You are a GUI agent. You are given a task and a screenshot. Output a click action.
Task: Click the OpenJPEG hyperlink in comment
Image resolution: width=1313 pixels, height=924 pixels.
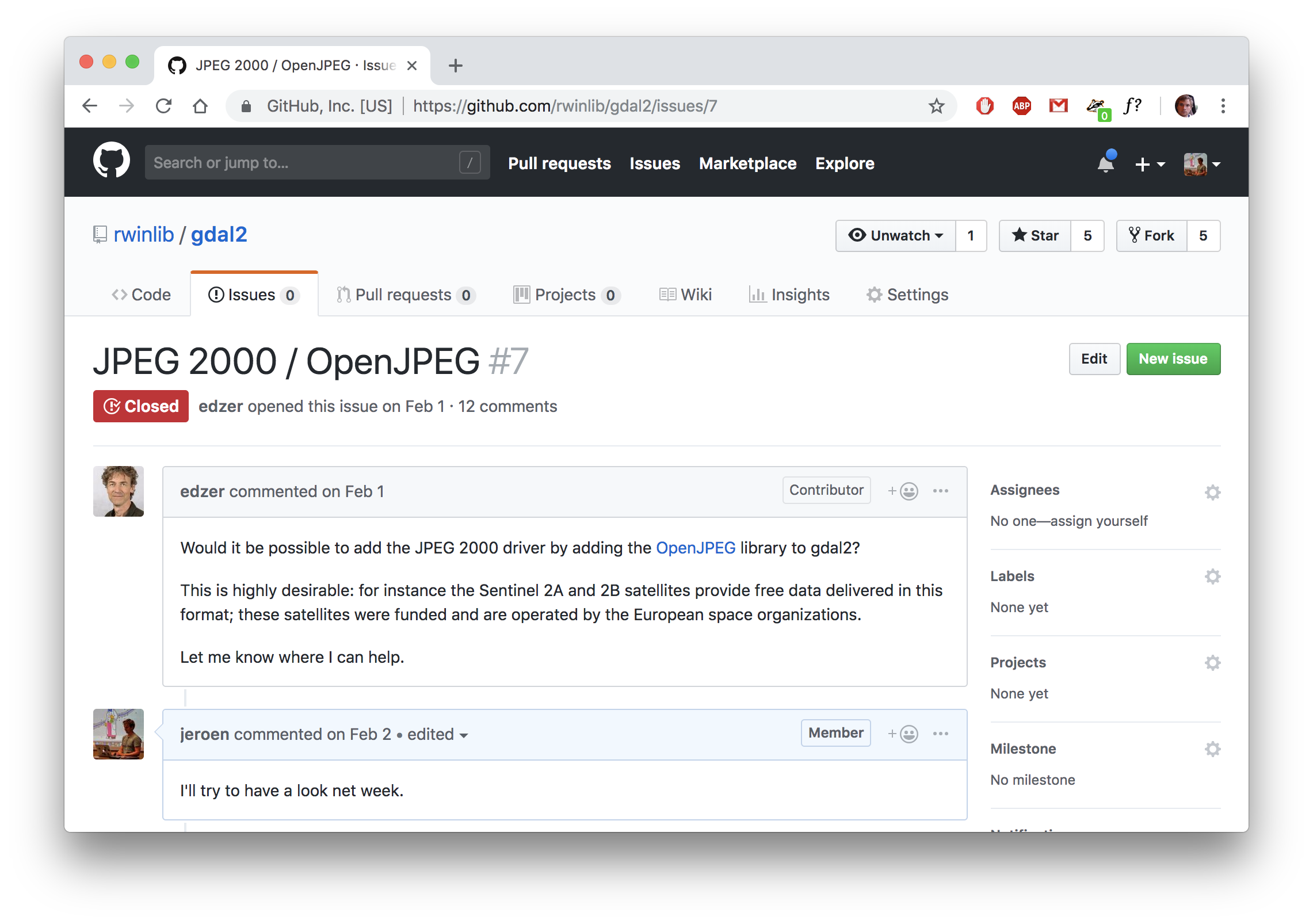click(695, 547)
